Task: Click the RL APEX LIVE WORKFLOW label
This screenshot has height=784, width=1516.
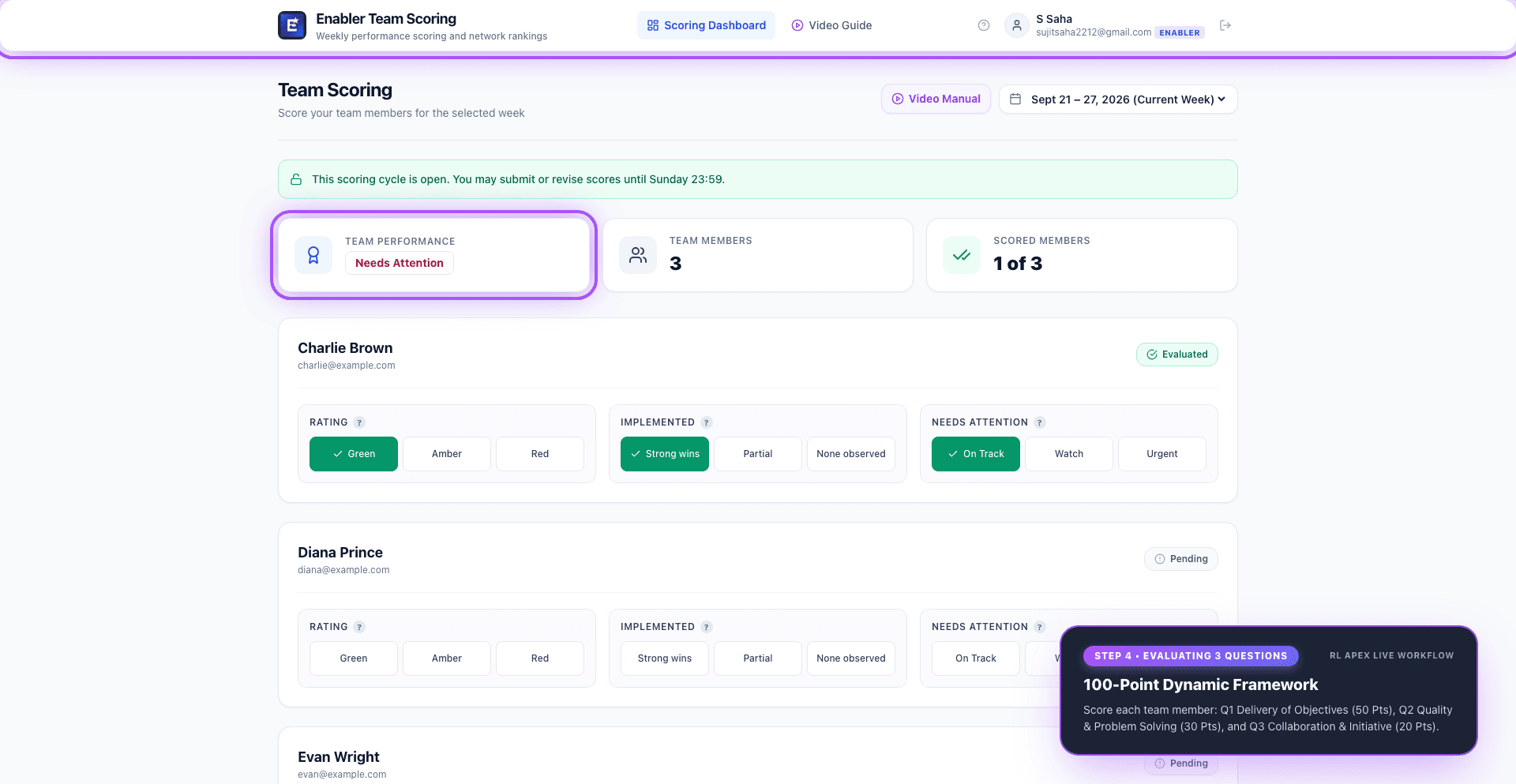Action: tap(1391, 656)
